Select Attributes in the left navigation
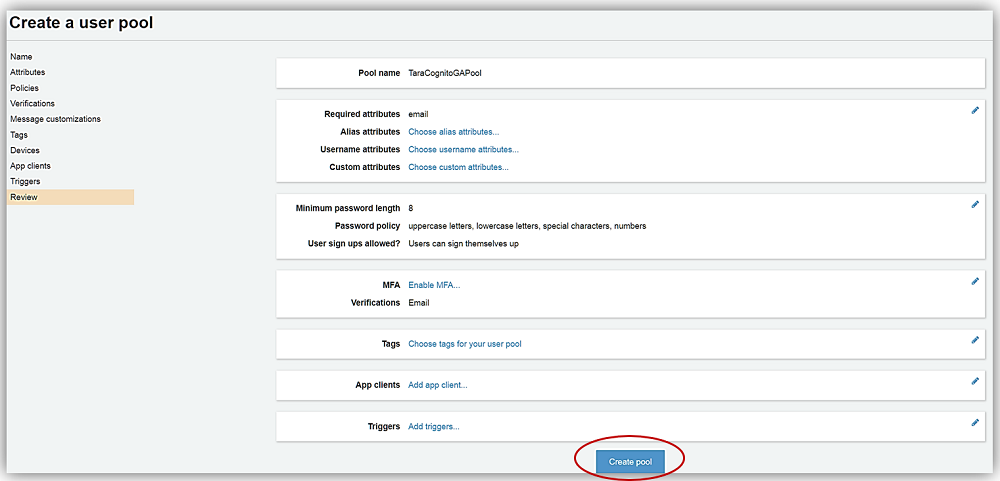 27,73
